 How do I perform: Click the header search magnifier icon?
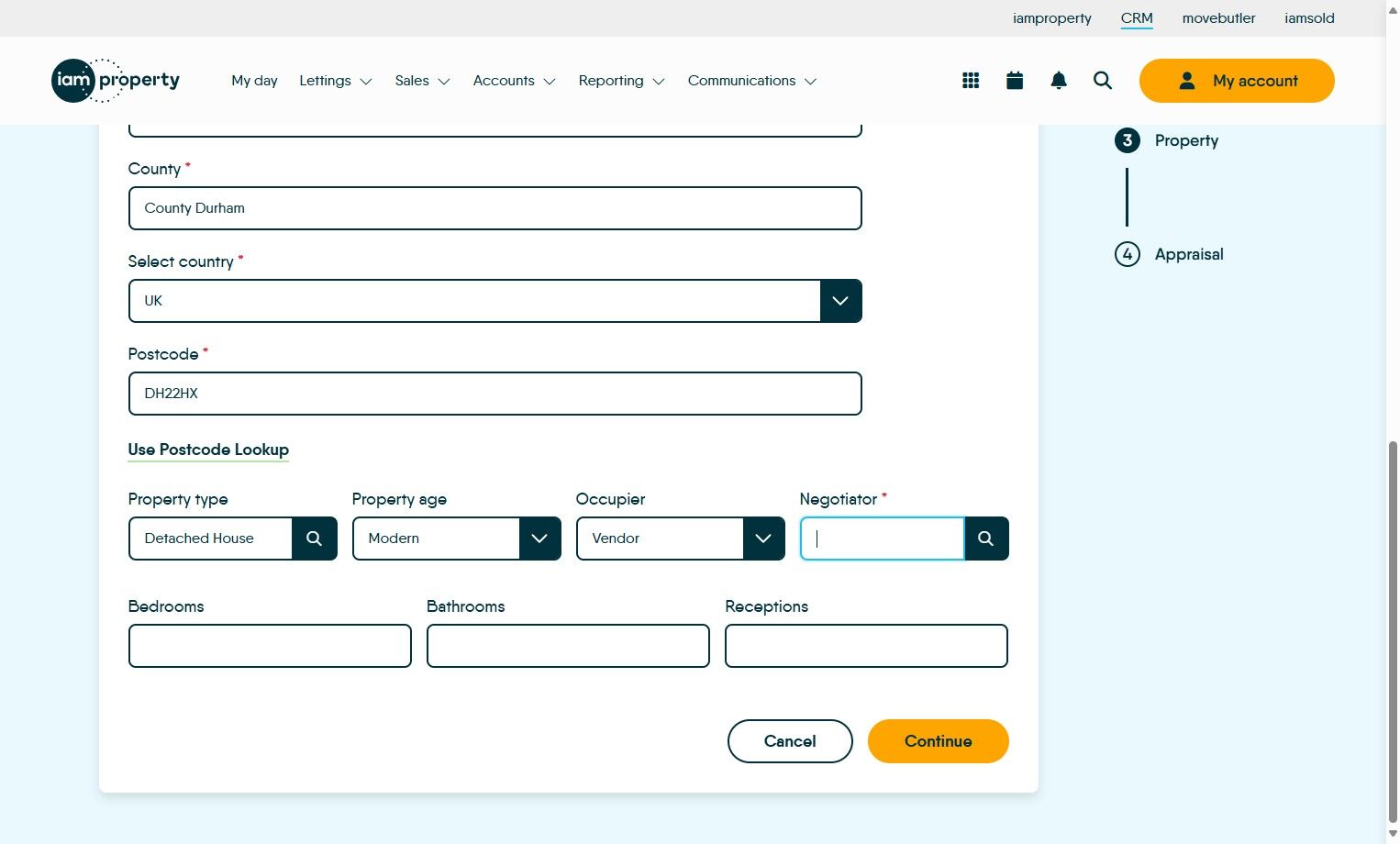pyautogui.click(x=1103, y=81)
